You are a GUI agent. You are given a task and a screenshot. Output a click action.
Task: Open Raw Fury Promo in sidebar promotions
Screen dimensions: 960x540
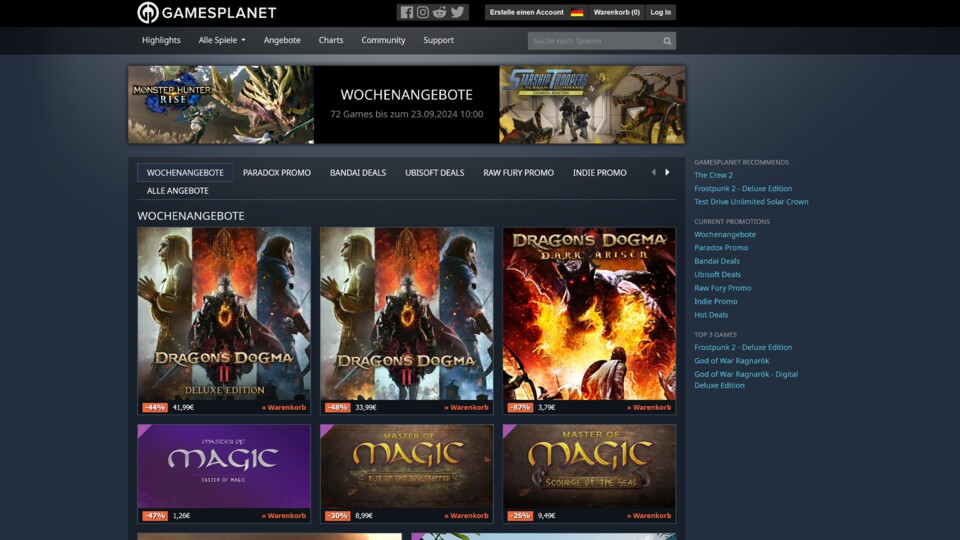point(722,288)
